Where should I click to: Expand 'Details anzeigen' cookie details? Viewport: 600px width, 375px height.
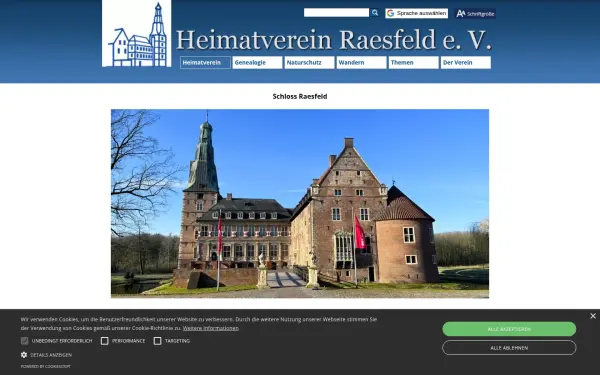[51, 355]
